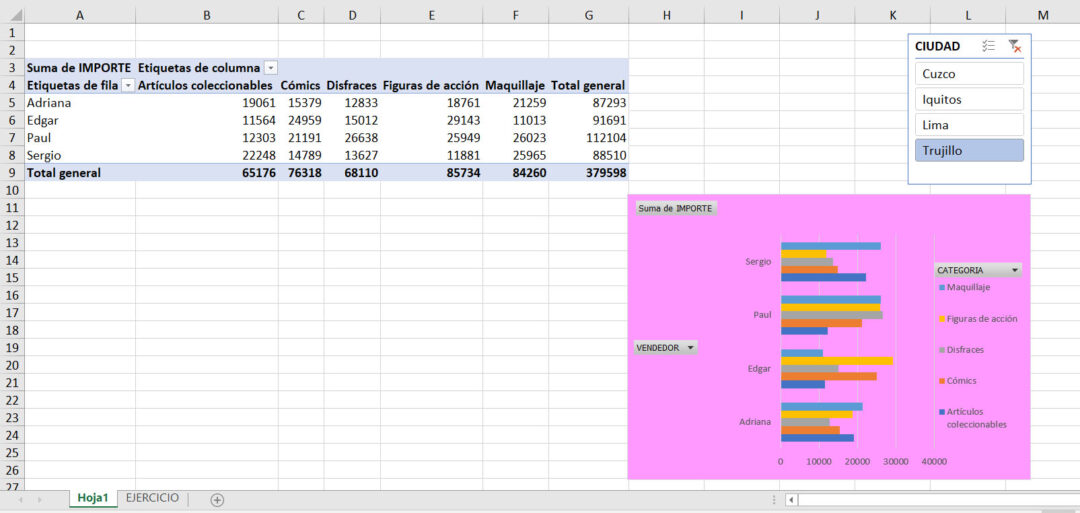
Task: Click the Figuras de acción legend marker
Action: click(942, 319)
